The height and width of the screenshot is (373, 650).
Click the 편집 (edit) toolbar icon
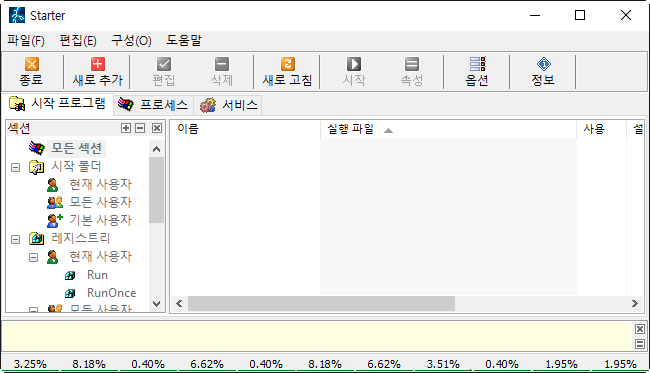[x=164, y=64]
